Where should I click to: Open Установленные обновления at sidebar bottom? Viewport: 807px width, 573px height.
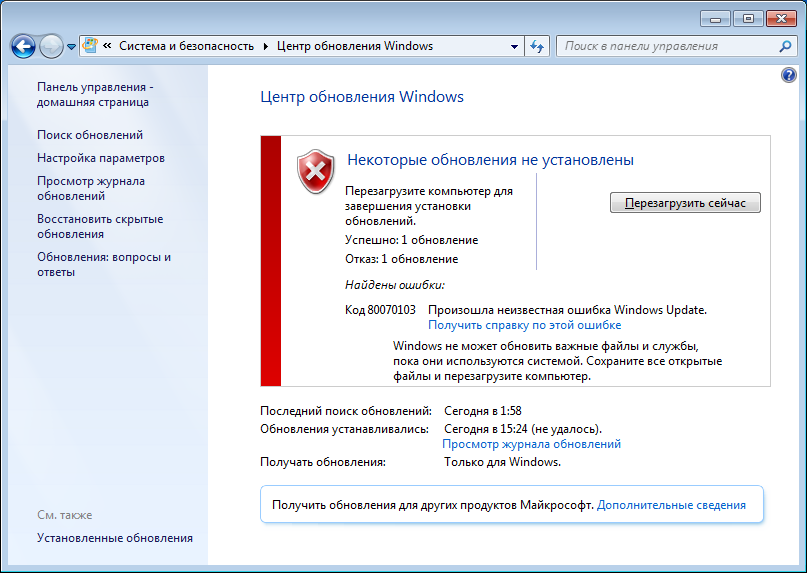coord(115,538)
